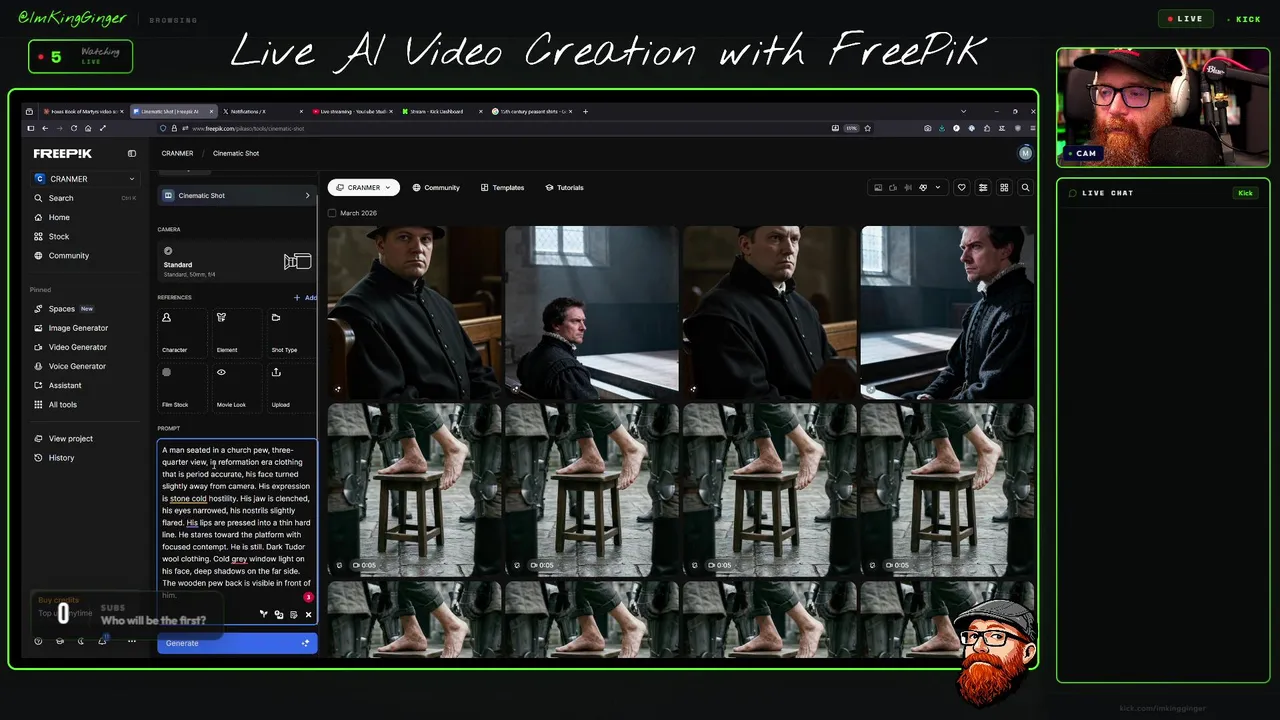Screen dimensions: 1280x720
Task: Switch to the Community tab
Action: click(436, 187)
